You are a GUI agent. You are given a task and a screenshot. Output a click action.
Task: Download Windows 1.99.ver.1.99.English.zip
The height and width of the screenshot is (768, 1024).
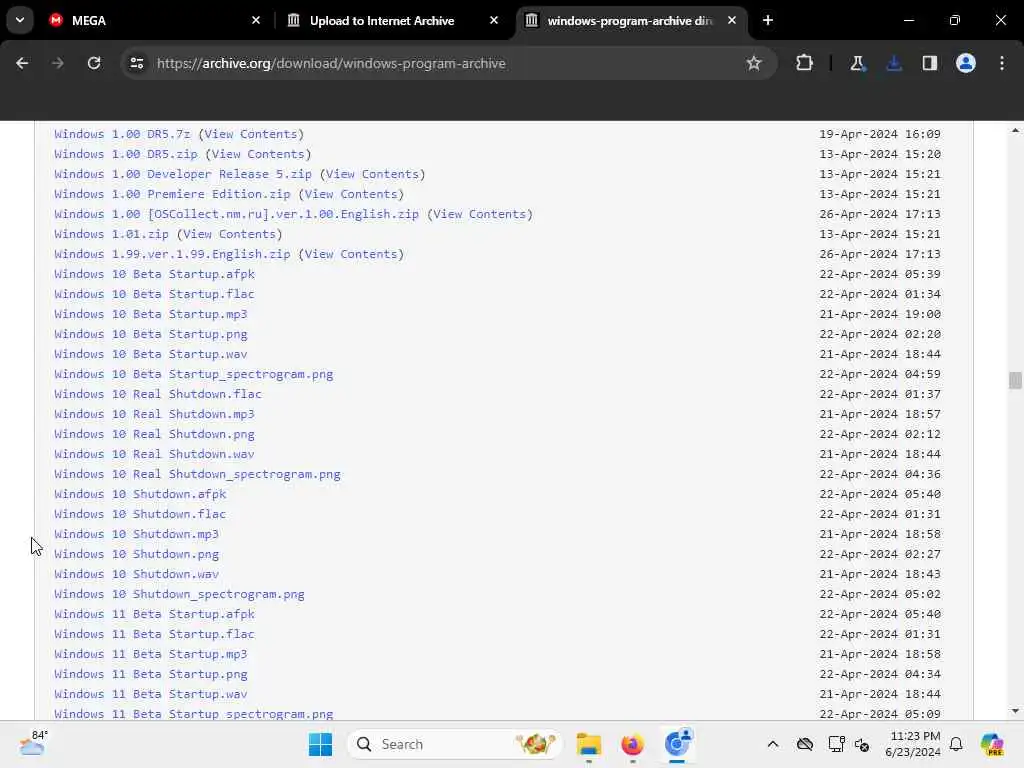[x=172, y=254]
